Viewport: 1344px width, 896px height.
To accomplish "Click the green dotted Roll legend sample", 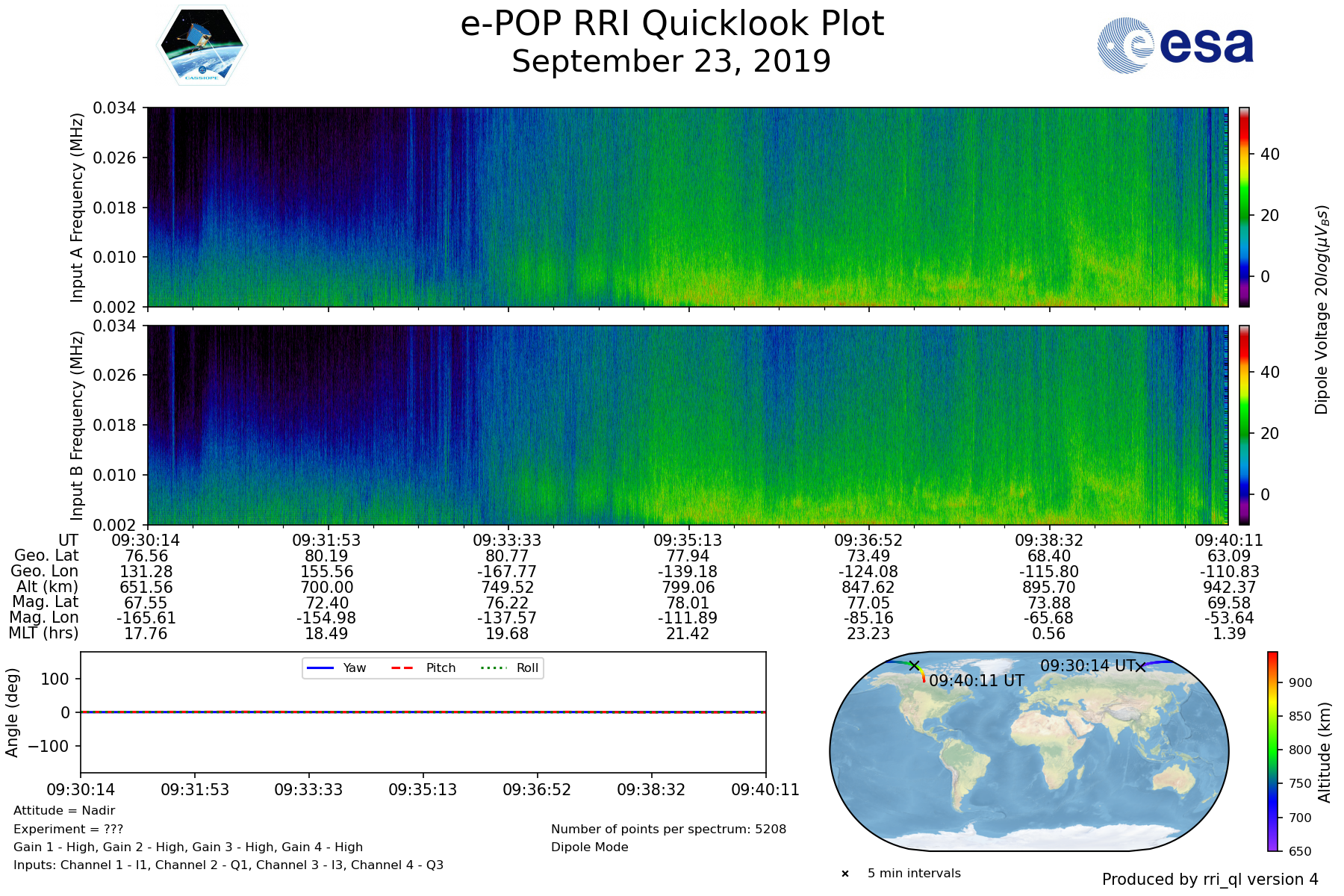I will pyautogui.click(x=493, y=668).
